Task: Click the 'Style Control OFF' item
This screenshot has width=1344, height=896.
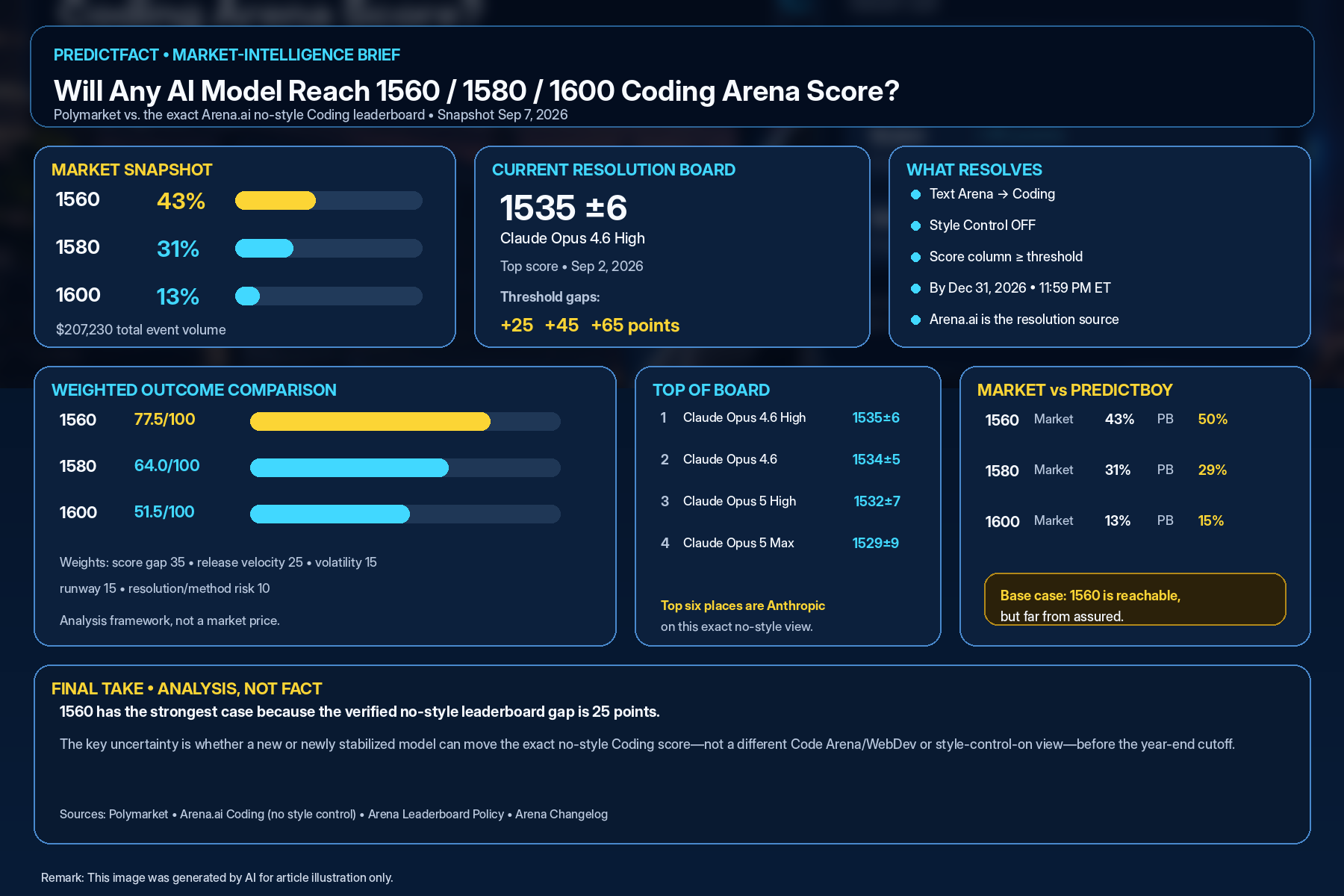Action: 983,225
